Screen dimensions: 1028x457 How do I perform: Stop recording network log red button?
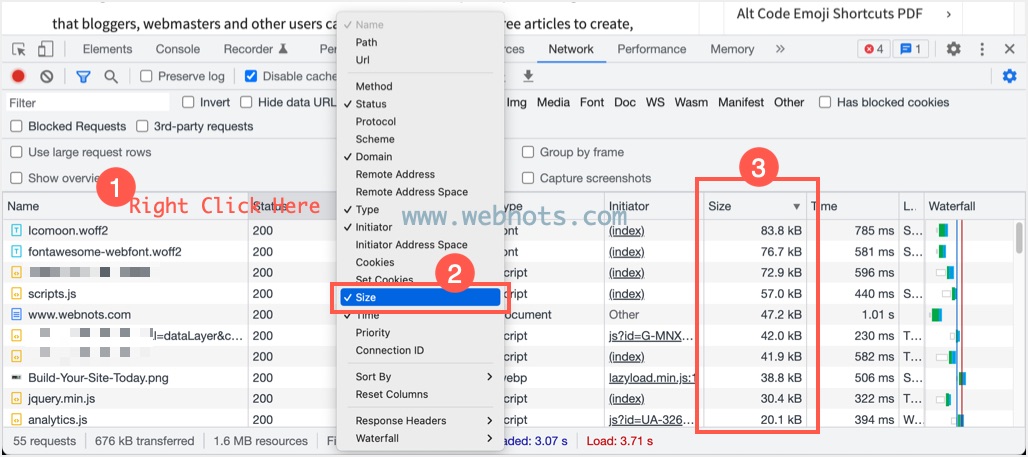click(x=18, y=77)
